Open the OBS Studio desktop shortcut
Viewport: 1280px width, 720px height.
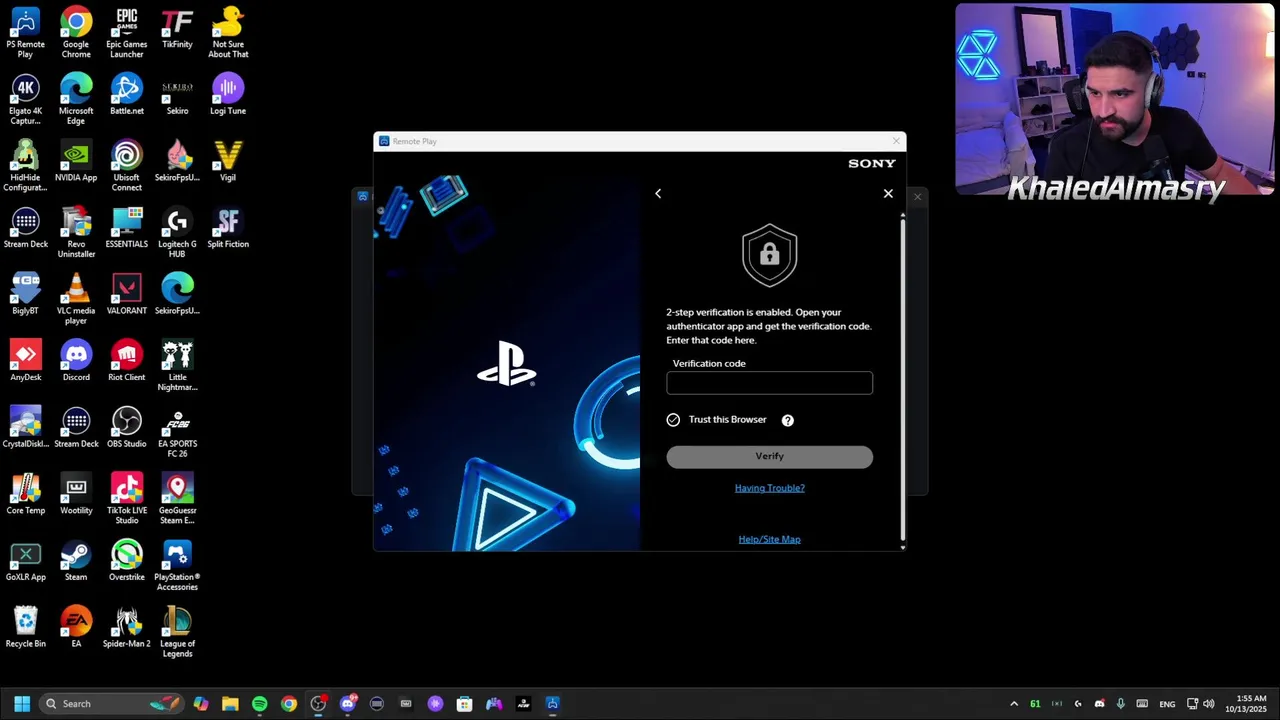coord(127,427)
